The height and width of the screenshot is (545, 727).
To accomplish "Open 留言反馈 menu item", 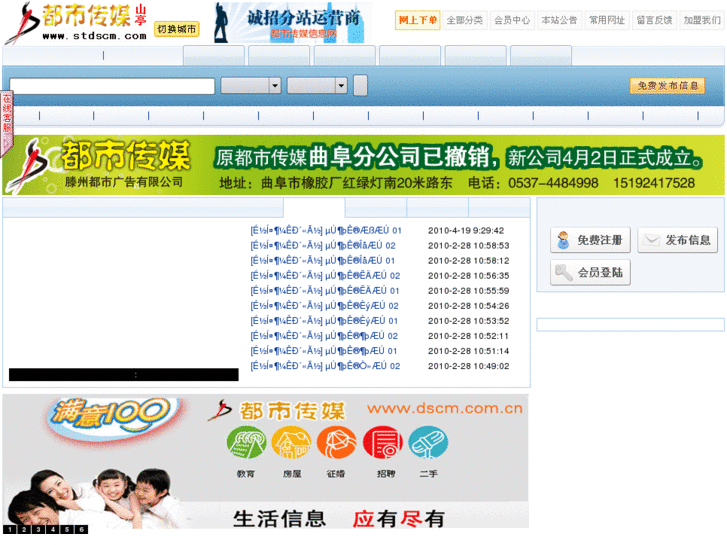I will coord(654,20).
